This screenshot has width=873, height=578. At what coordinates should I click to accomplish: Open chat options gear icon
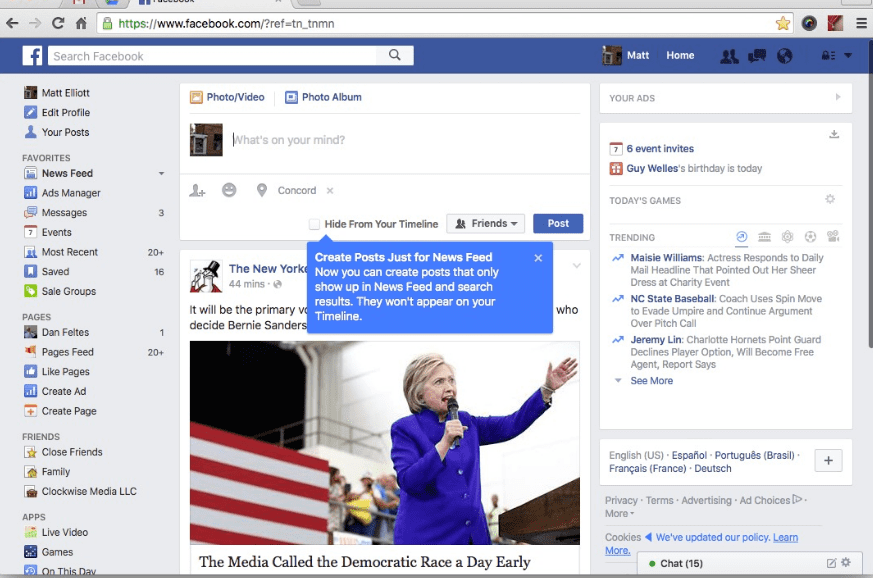[846, 563]
